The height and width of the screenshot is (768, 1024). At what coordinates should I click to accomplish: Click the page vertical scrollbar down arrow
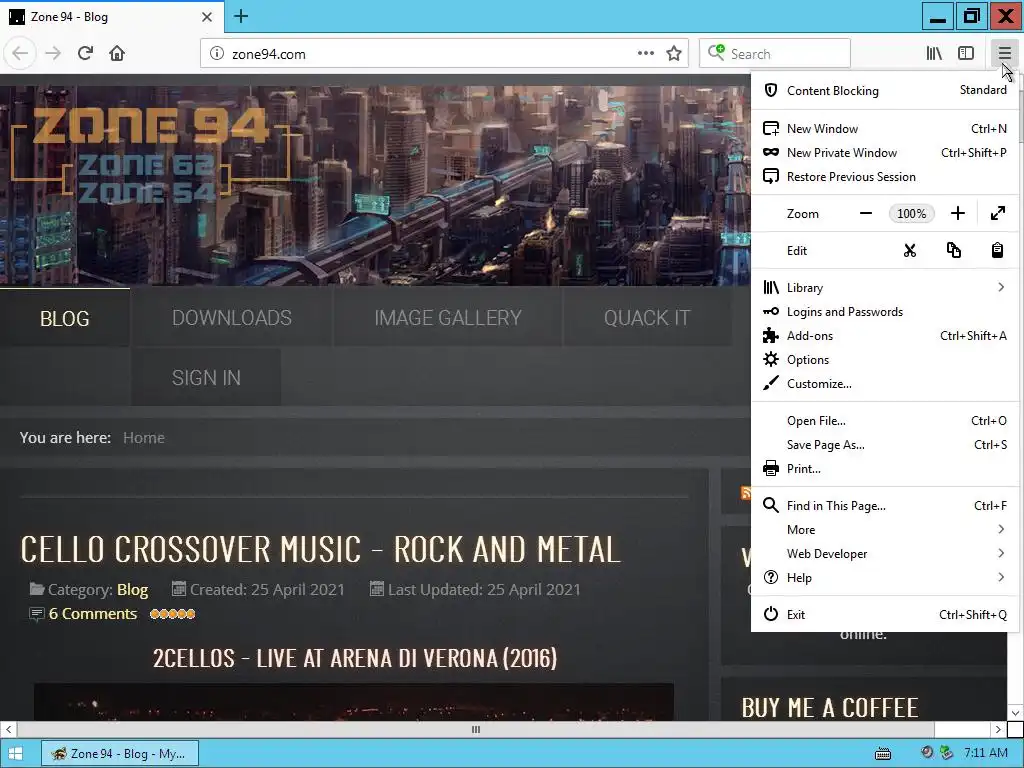pyautogui.click(x=1015, y=712)
